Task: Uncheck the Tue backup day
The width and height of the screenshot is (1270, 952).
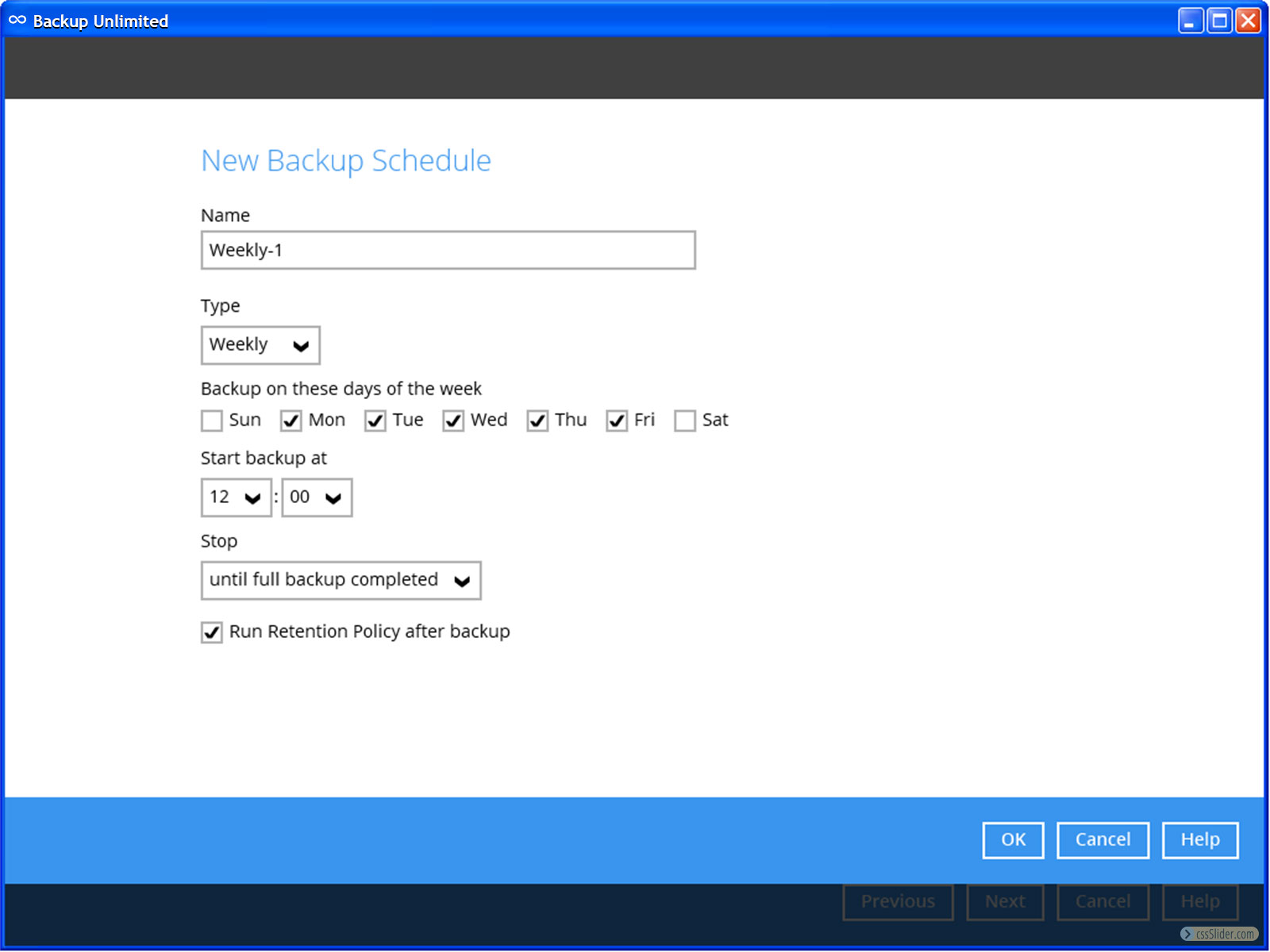Action: coord(375,420)
